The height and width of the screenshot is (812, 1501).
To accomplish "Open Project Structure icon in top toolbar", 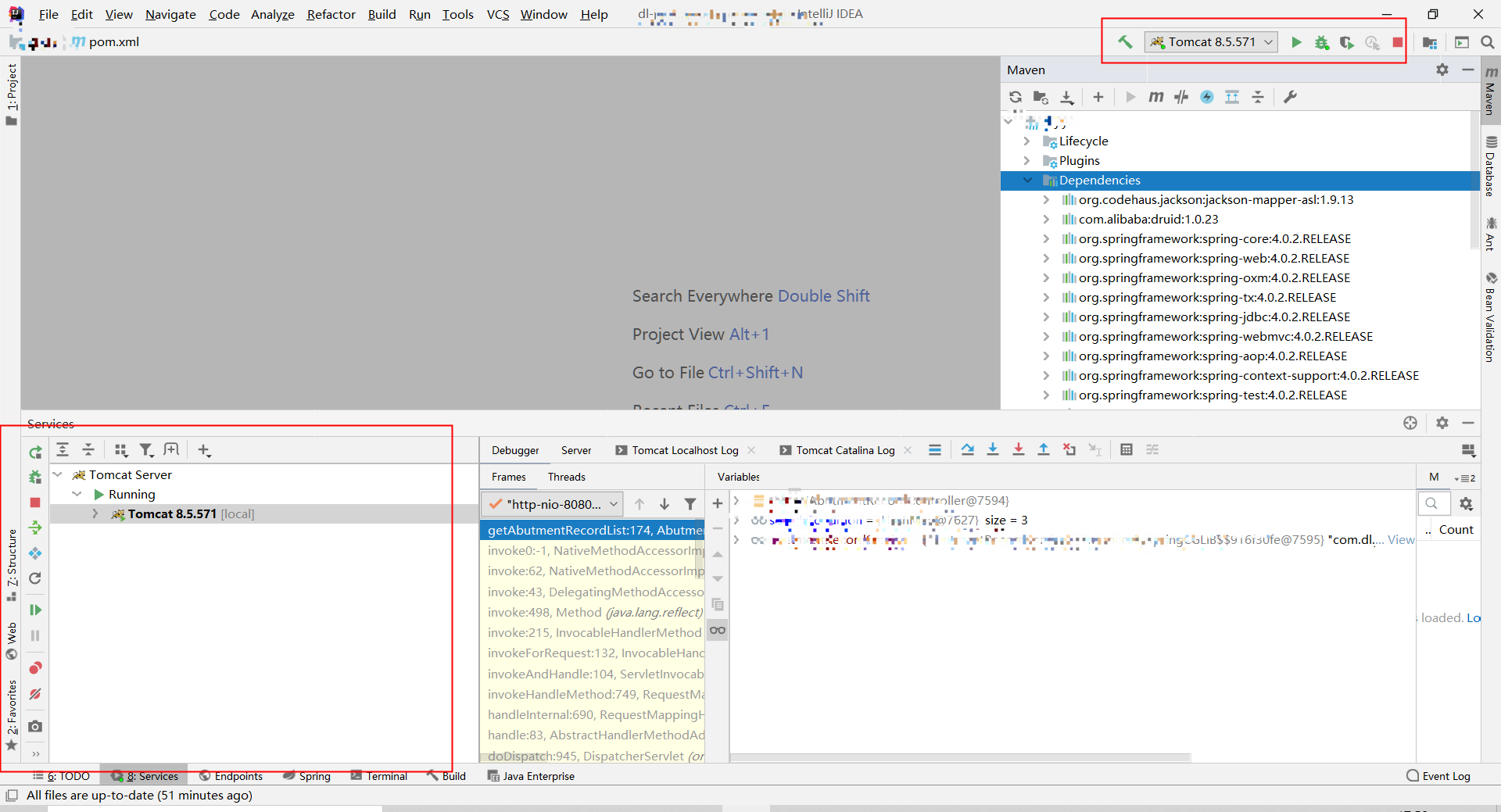I will pos(1430,42).
